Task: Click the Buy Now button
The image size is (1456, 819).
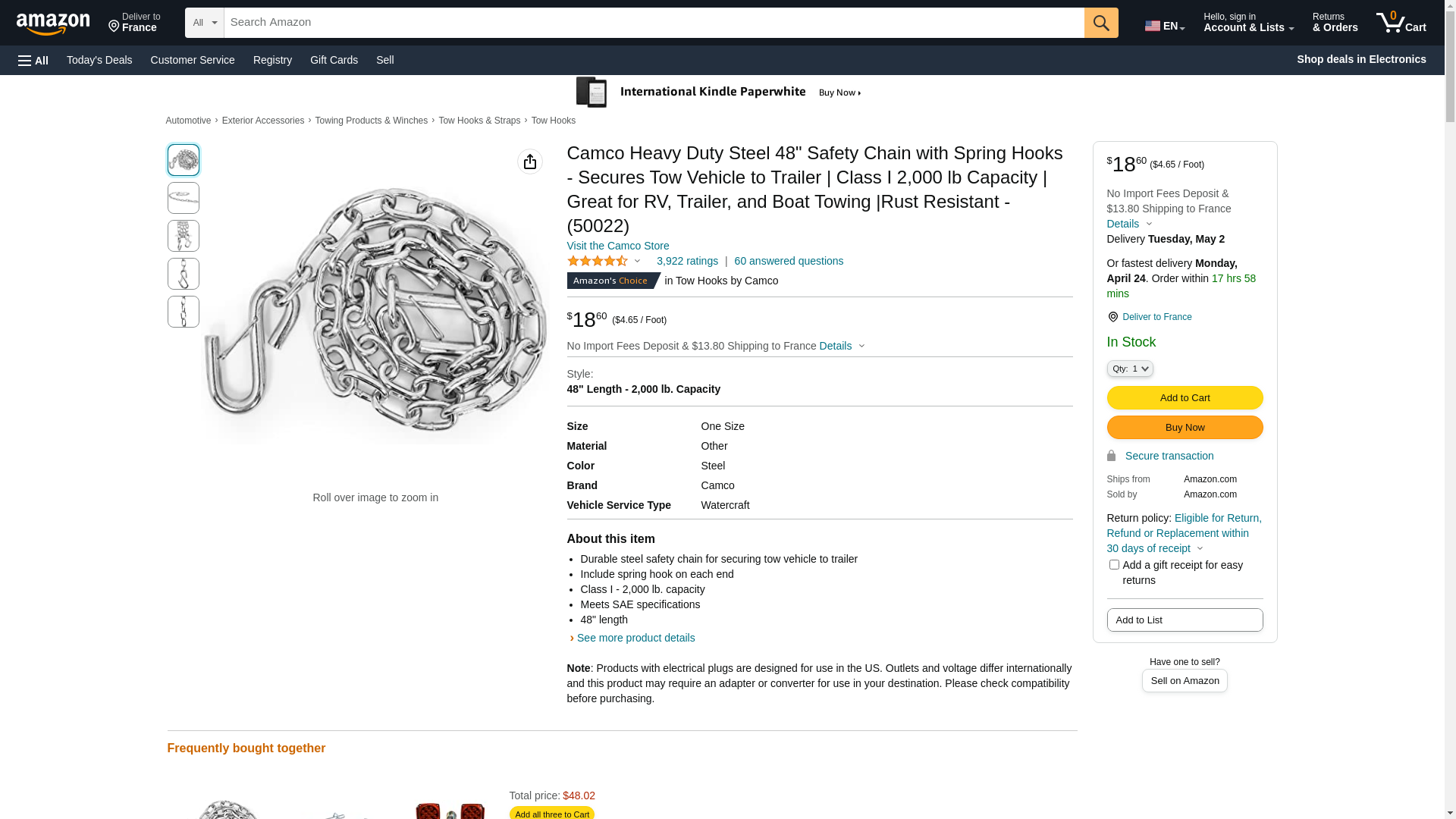Action: (1185, 427)
